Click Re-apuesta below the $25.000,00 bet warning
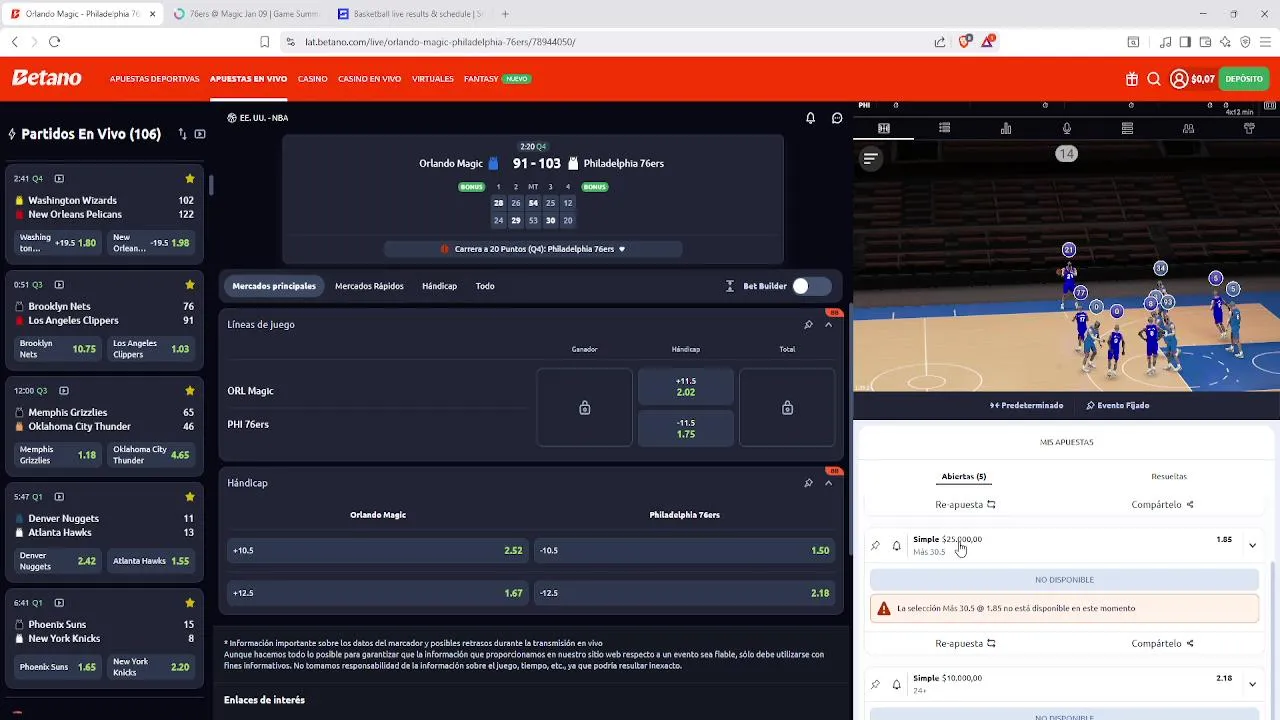Screen dimensions: 1280x720 [965, 644]
